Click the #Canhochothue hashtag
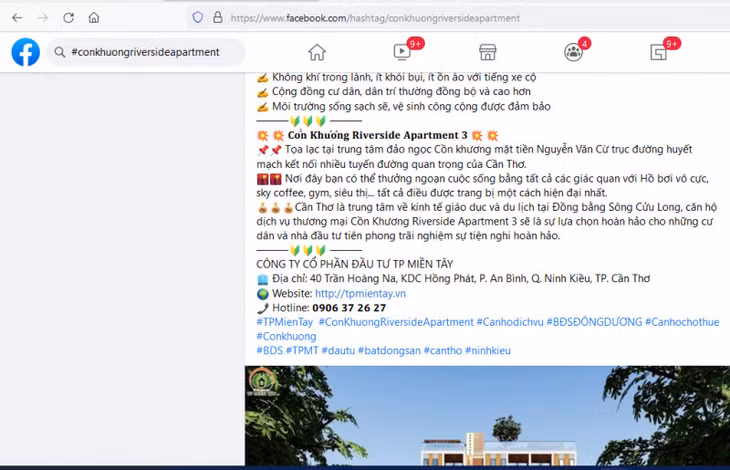Image resolution: width=730 pixels, height=470 pixels. pyautogui.click(x=682, y=322)
